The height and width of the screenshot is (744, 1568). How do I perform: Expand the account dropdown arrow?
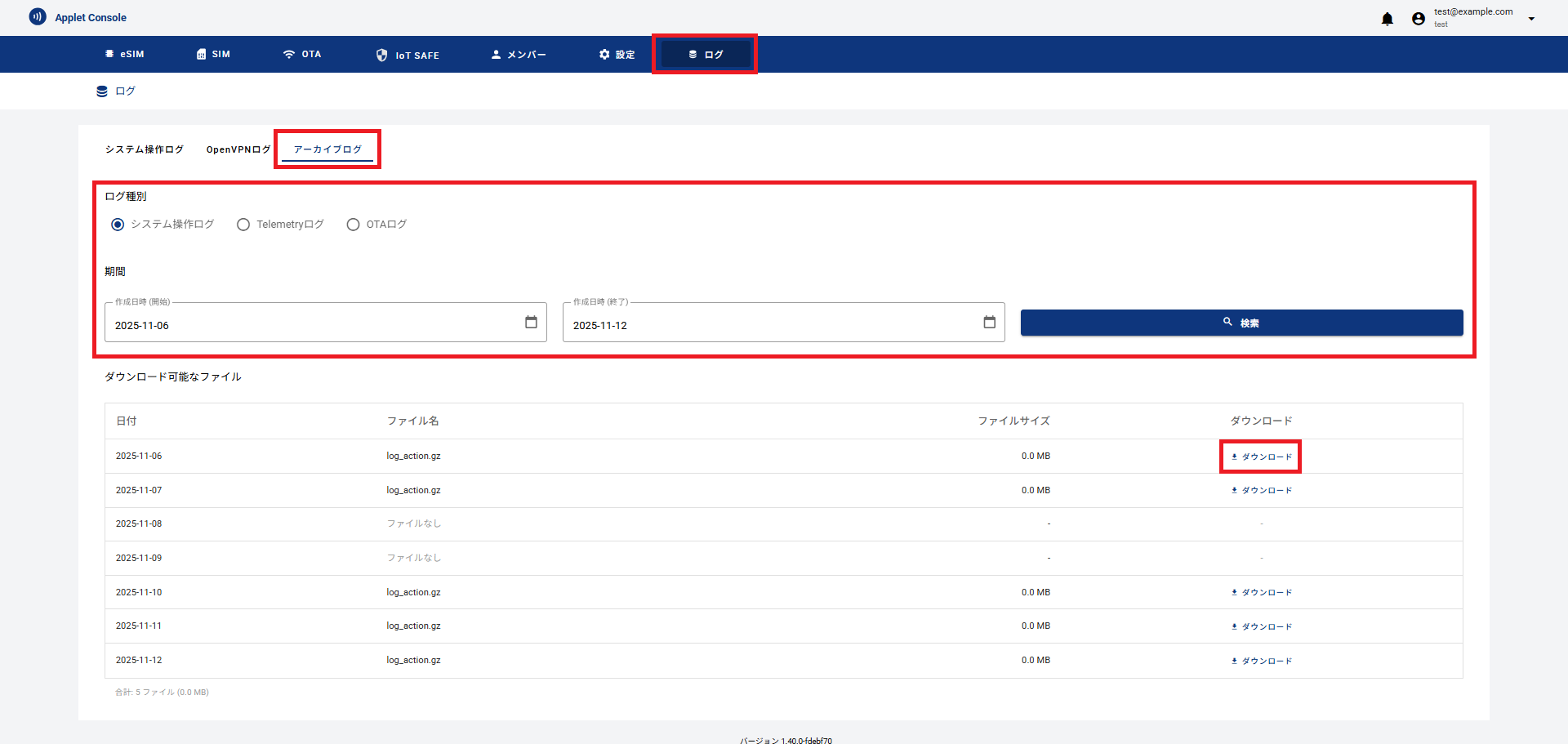(1531, 19)
